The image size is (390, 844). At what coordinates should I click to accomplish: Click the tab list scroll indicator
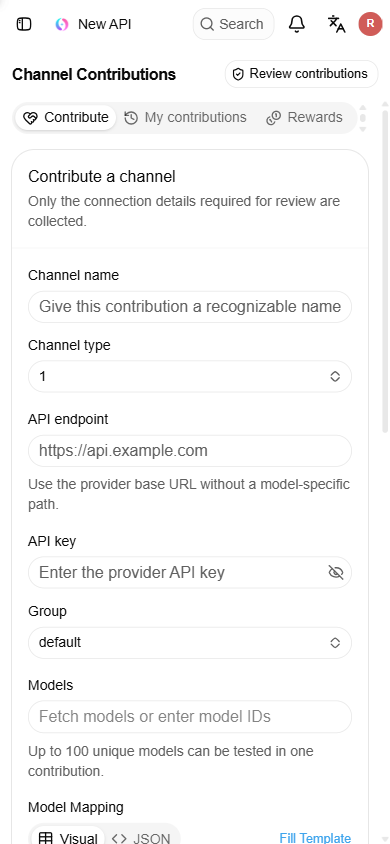tap(363, 117)
